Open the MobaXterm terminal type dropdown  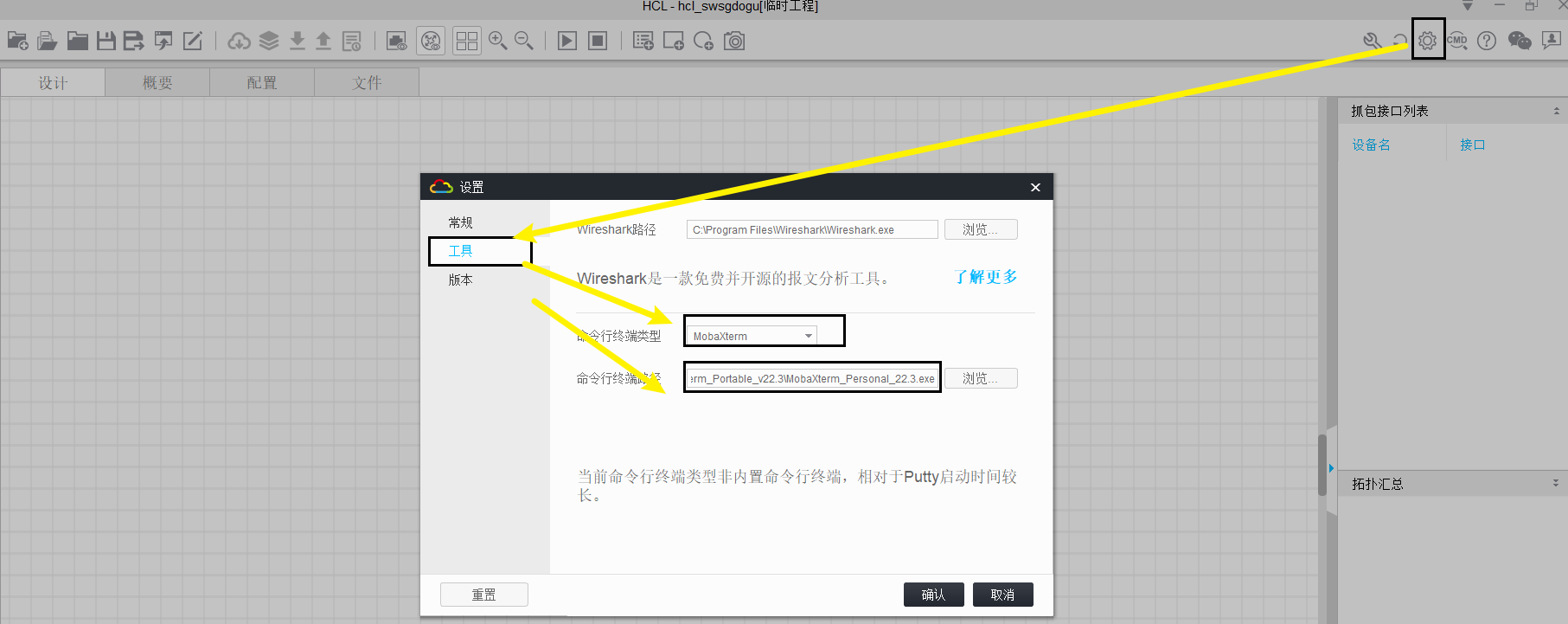point(752,336)
